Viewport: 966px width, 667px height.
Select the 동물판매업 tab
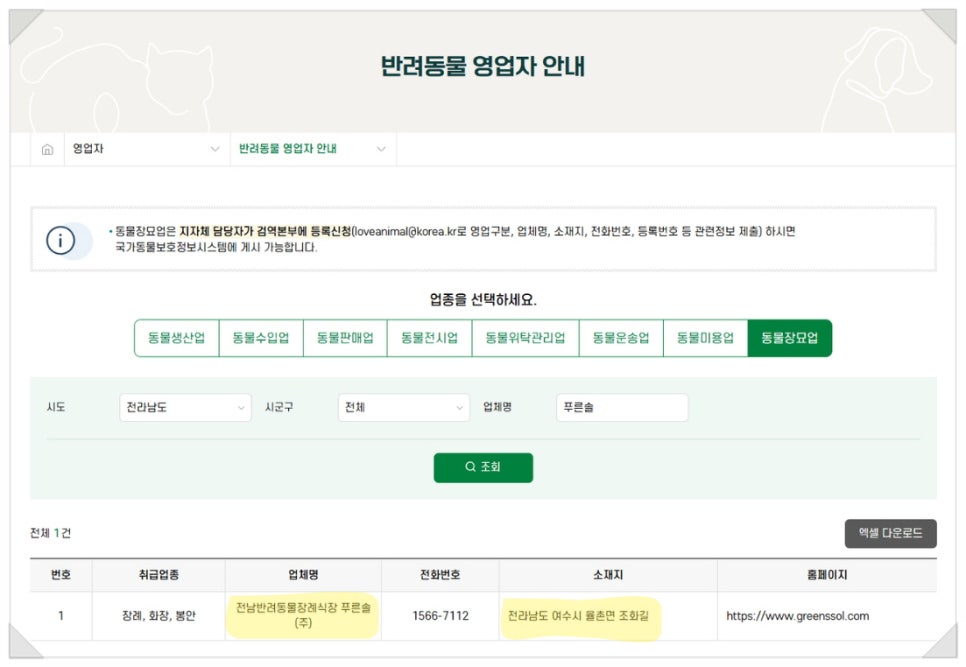pos(345,338)
